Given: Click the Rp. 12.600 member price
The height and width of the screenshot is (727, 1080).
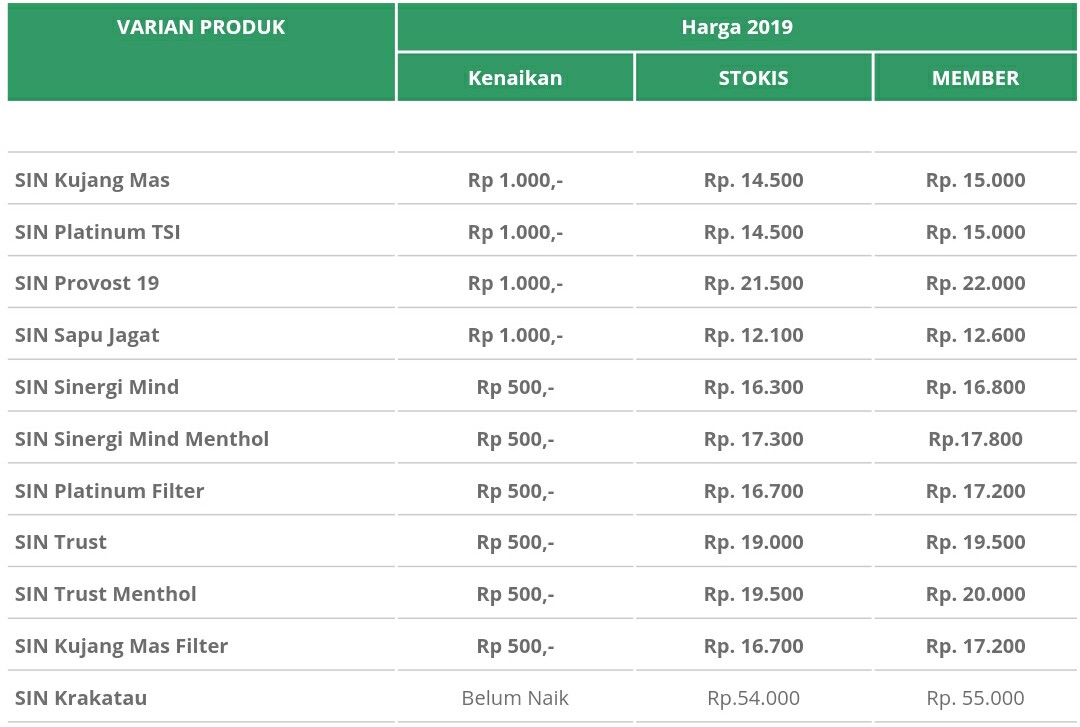Looking at the screenshot, I should coord(975,335).
